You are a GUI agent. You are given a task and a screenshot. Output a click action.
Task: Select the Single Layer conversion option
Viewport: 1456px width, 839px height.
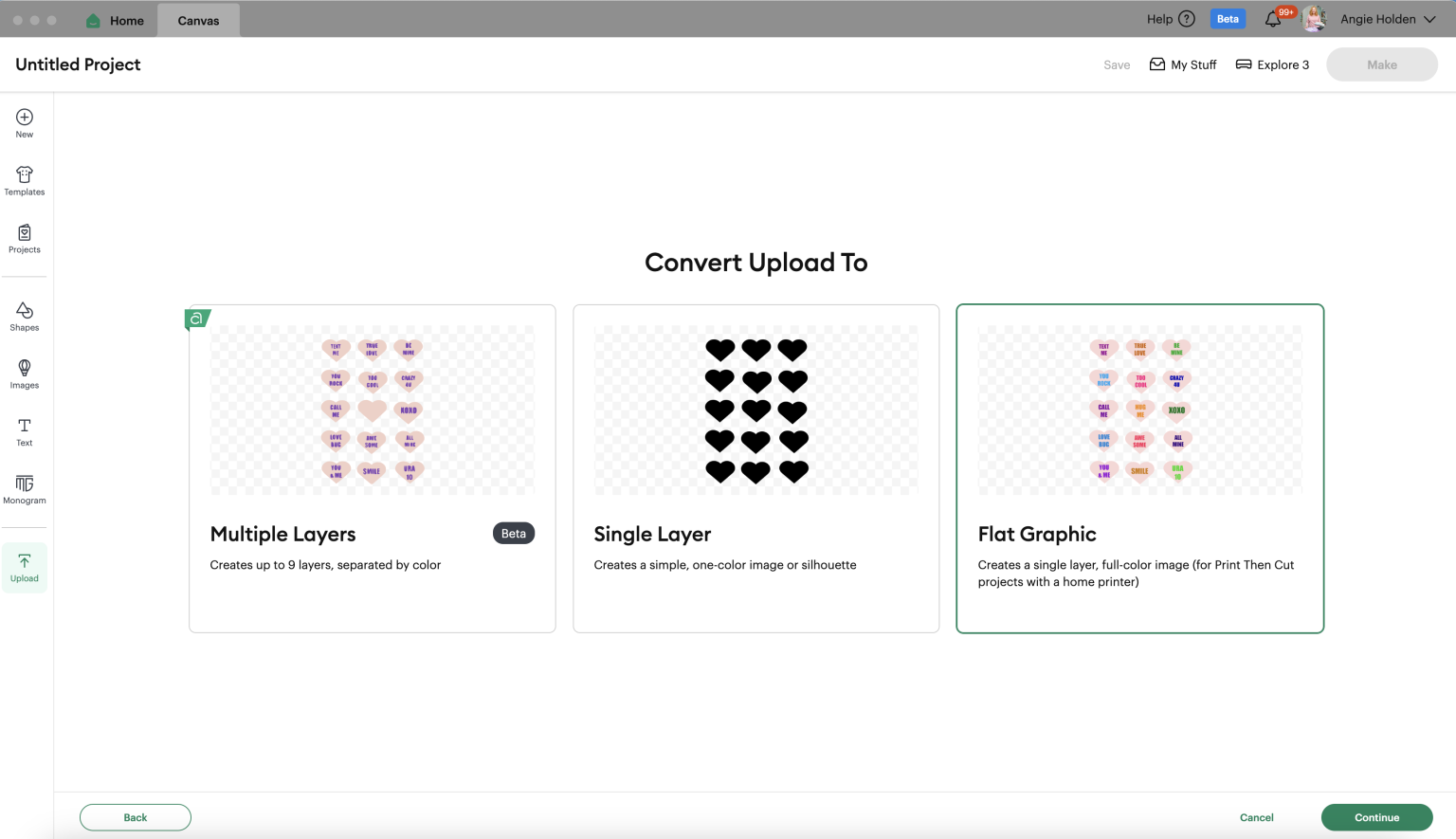(x=755, y=468)
